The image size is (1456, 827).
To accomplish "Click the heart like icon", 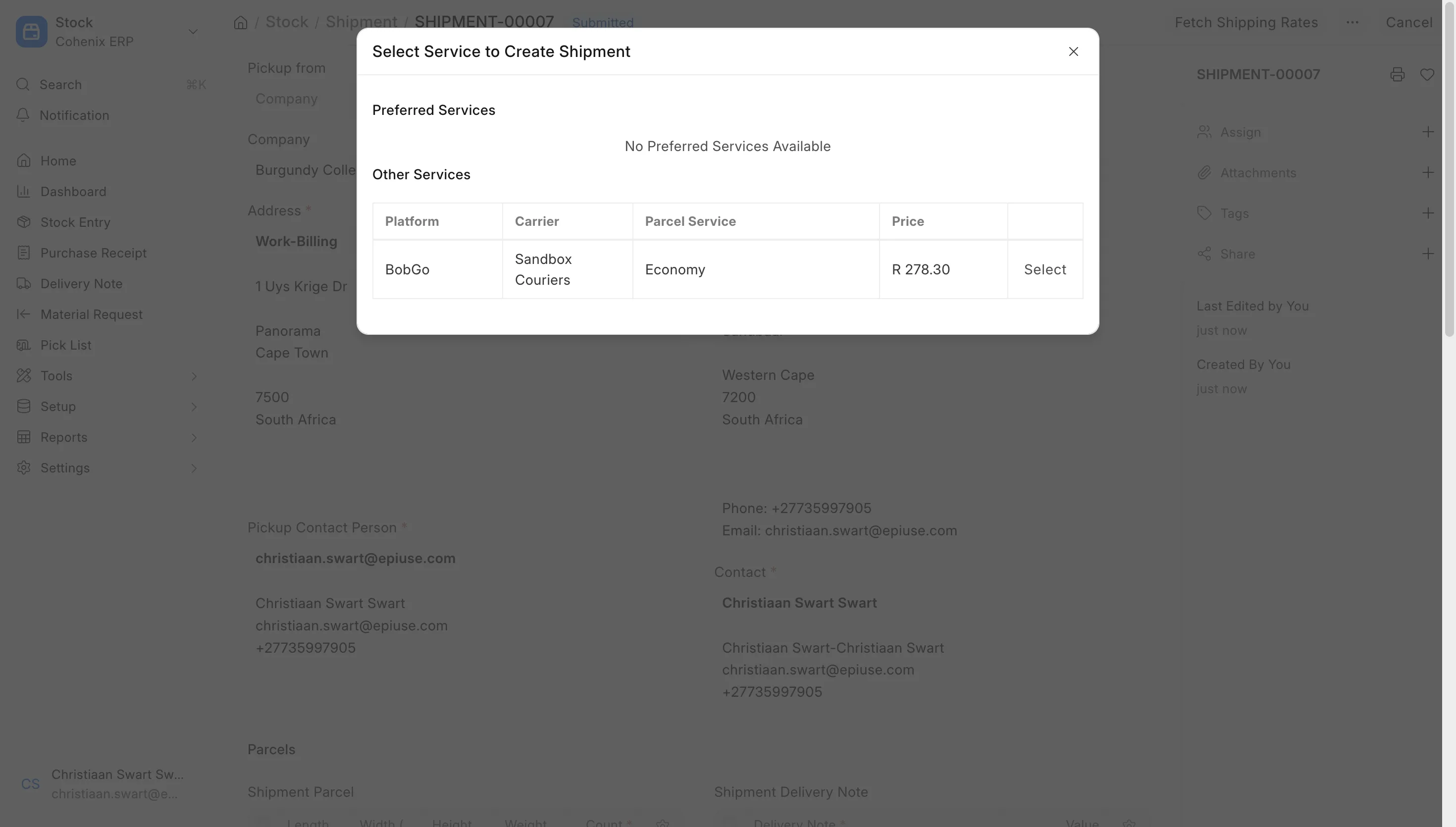I will click(x=1426, y=74).
